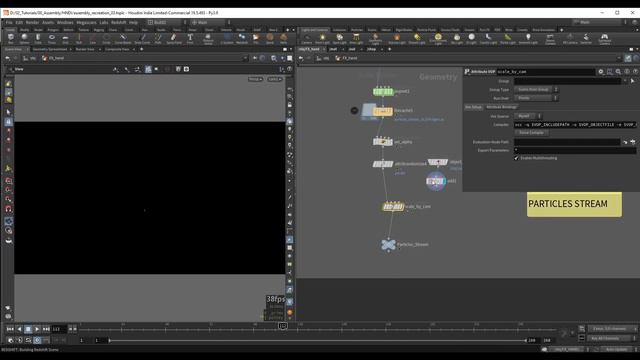Open the Main radial menu dropdown
Viewport: 640px width, 360px height.
coord(211,22)
